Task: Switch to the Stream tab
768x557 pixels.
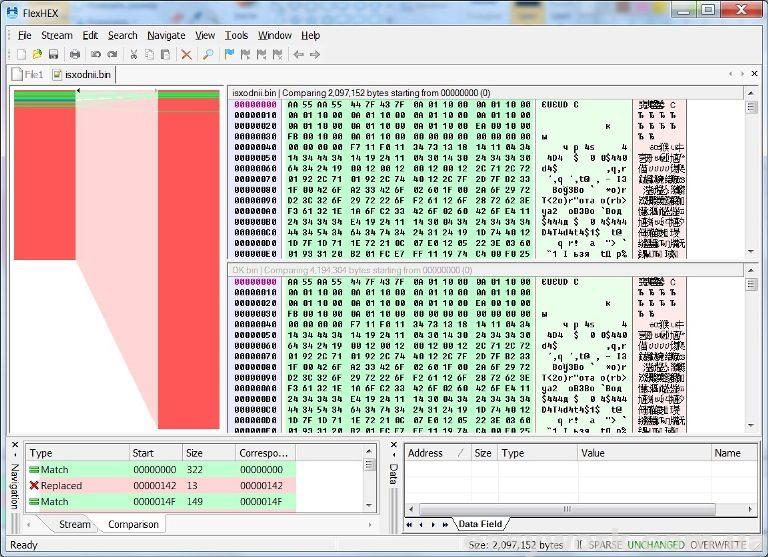Action: click(x=74, y=524)
